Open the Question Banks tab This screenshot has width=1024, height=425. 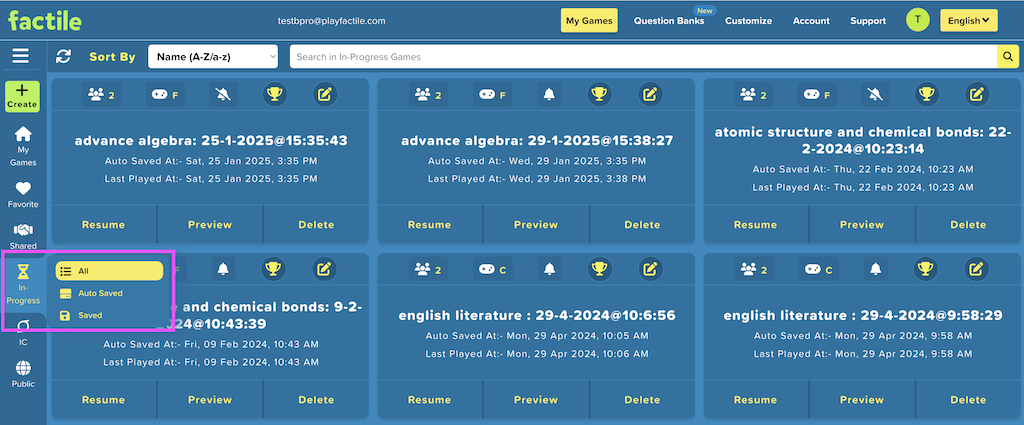[x=669, y=21]
